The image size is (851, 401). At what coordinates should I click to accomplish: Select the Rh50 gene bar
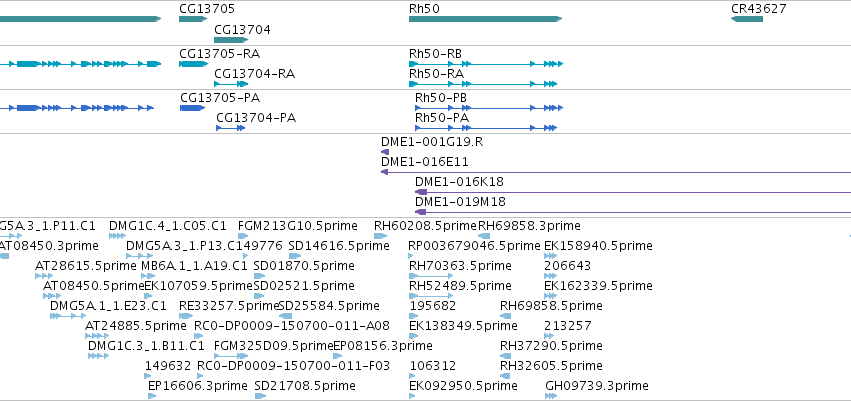pyautogui.click(x=485, y=19)
